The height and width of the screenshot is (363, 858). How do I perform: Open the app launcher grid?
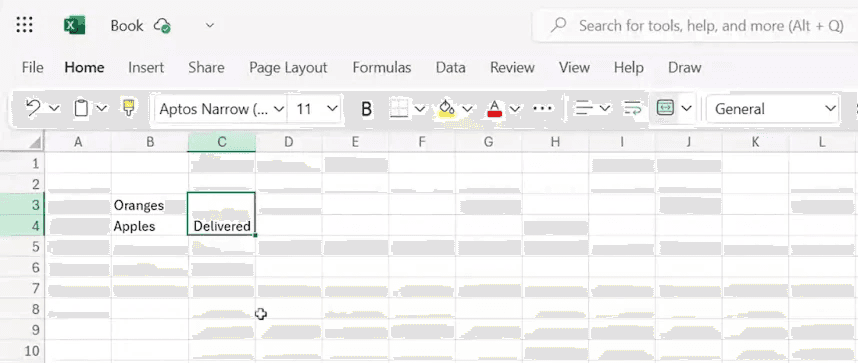25,25
